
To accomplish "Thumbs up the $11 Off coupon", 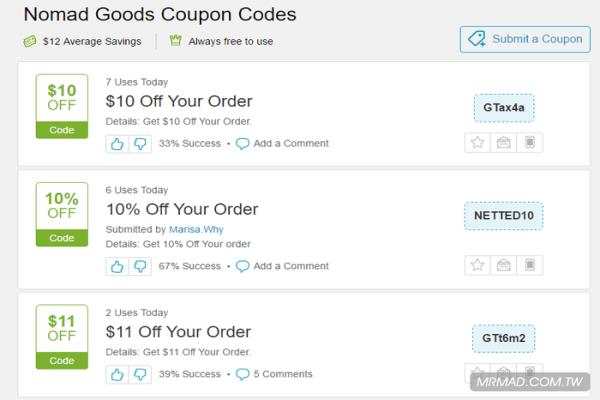I will (117, 374).
